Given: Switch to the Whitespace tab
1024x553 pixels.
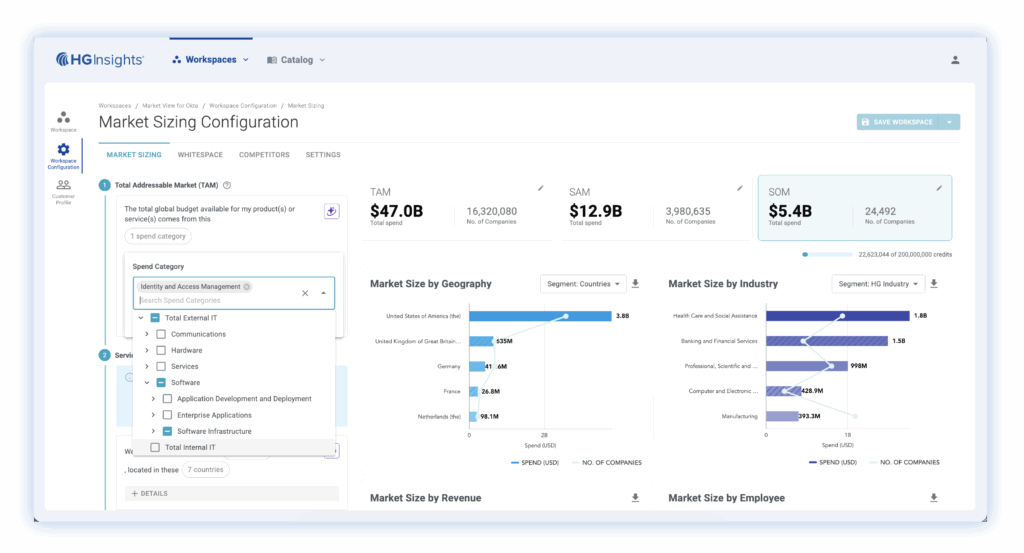Looking at the screenshot, I should [x=200, y=155].
